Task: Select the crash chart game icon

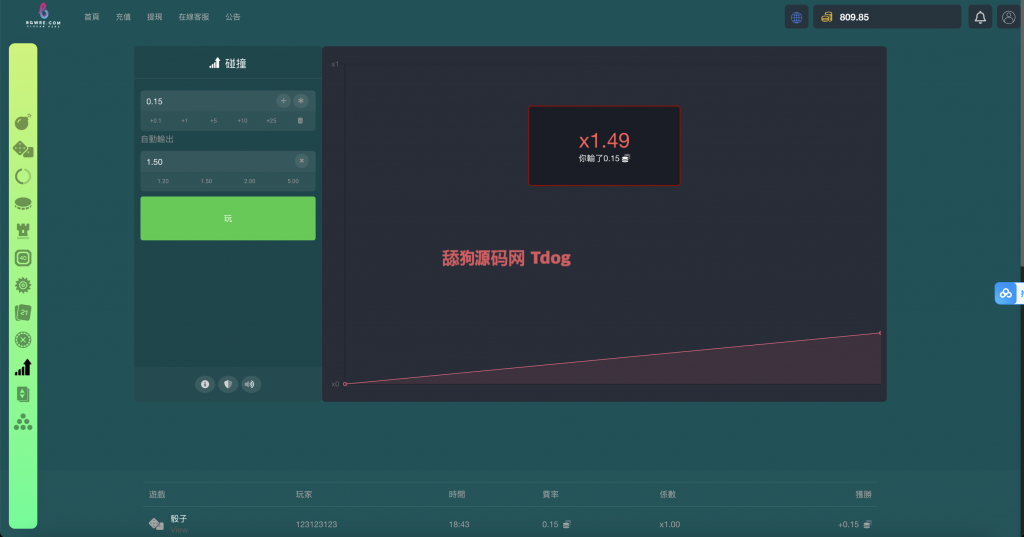Action: 23,367
